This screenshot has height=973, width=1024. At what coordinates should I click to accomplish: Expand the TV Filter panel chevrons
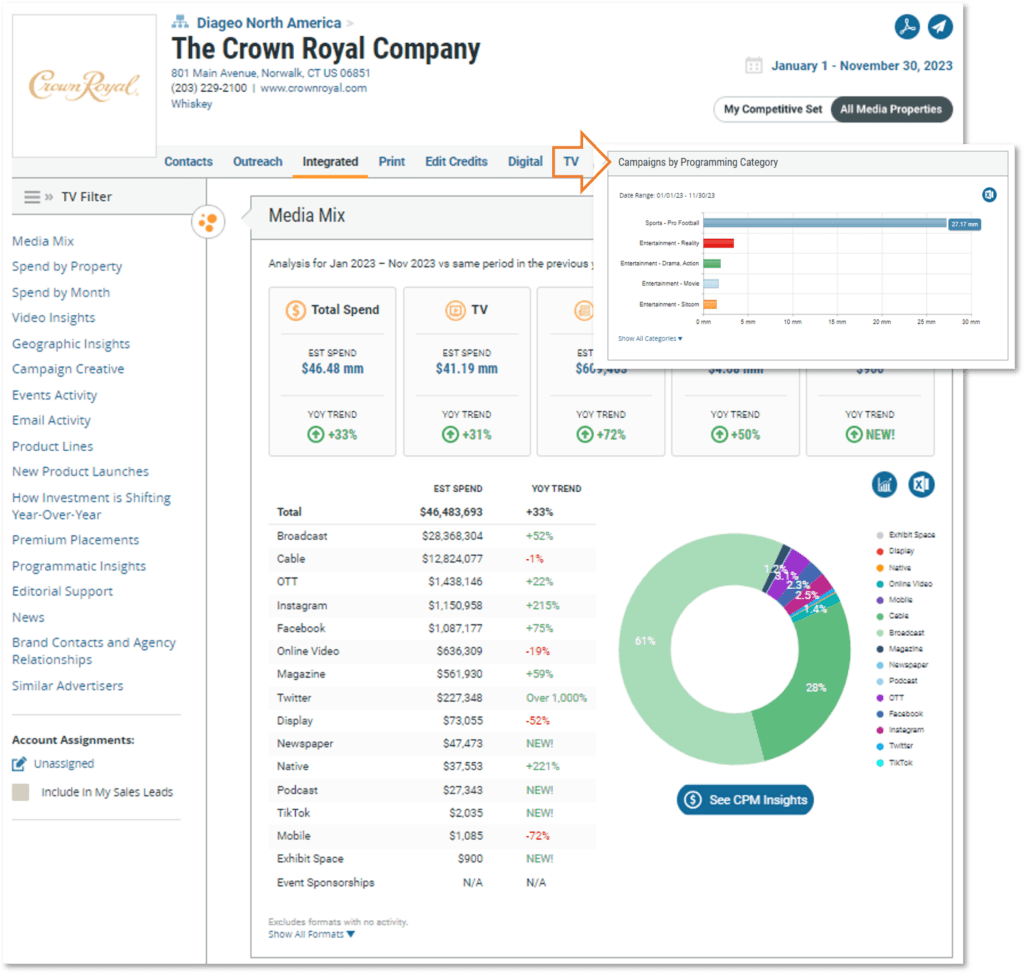[x=49, y=197]
